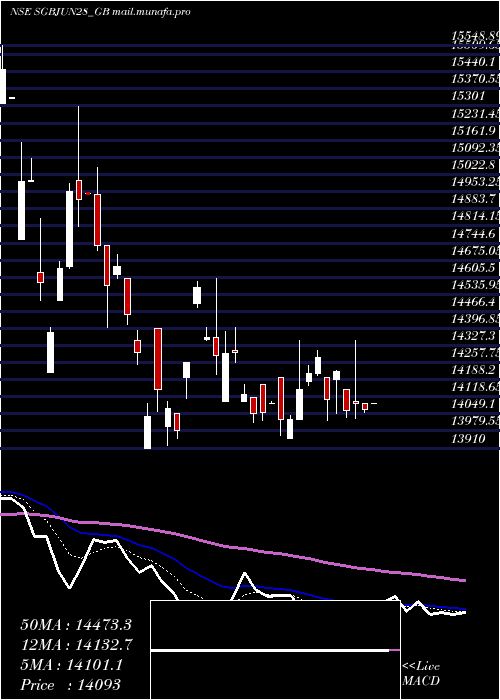The height and width of the screenshot is (700, 500).
Task: Click the Price : 14093 readout
Action: tap(71, 686)
